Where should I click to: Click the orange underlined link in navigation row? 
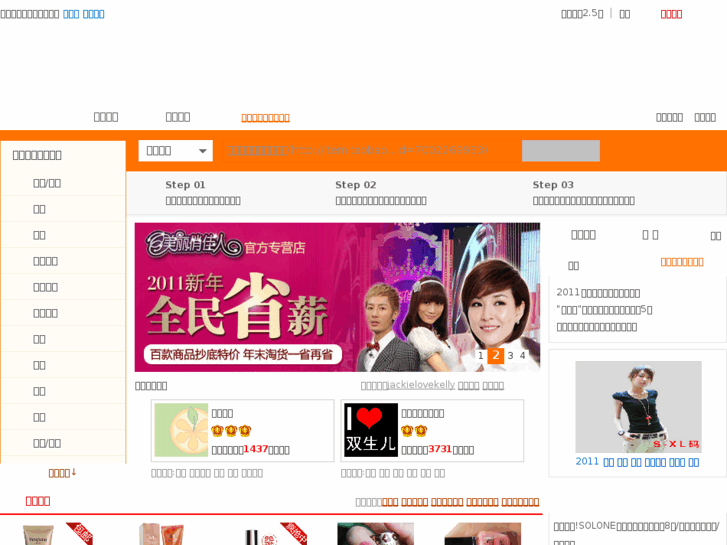(x=265, y=118)
